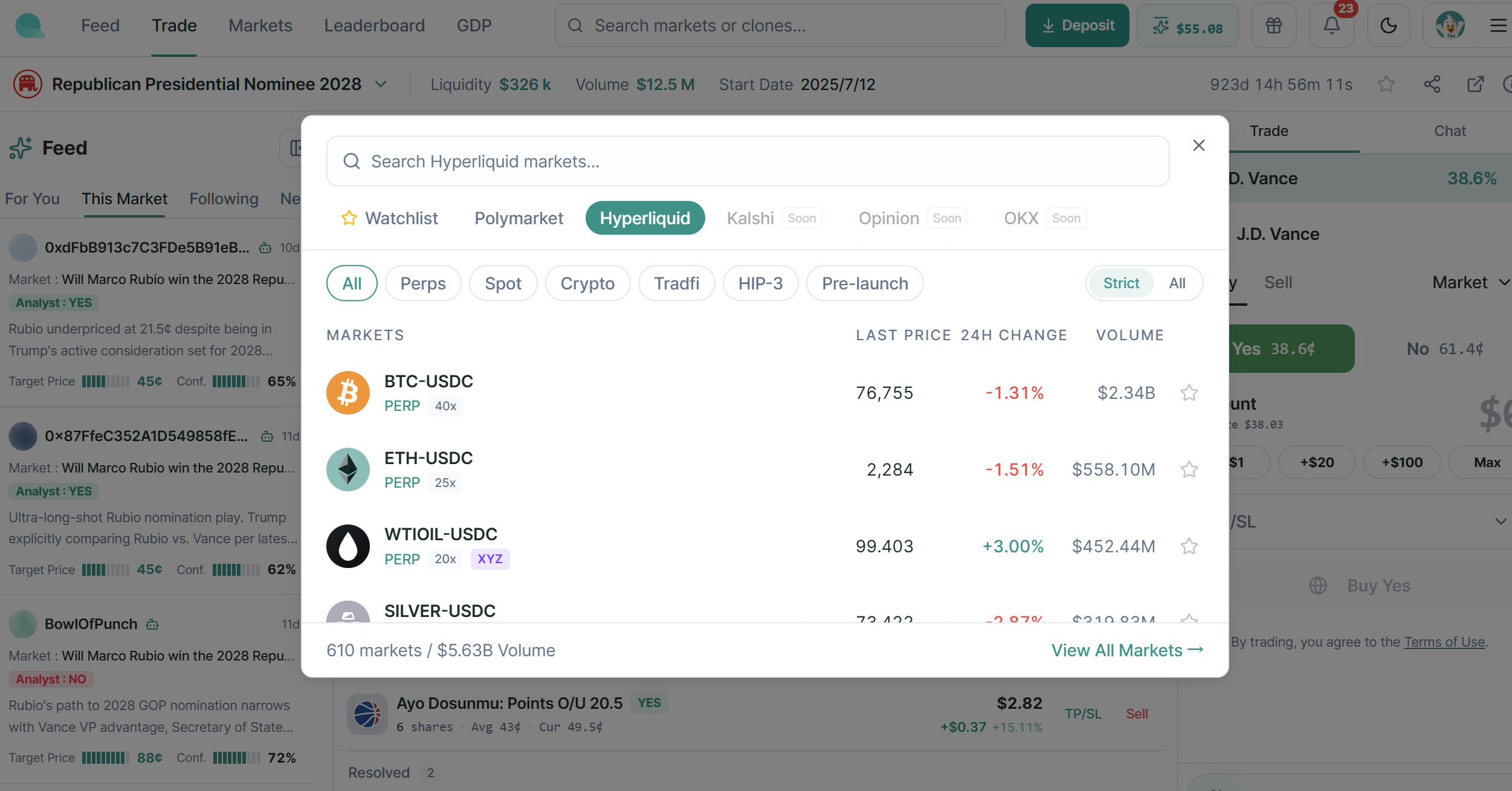Select the Perps category filter
The height and width of the screenshot is (791, 1512).
click(422, 283)
